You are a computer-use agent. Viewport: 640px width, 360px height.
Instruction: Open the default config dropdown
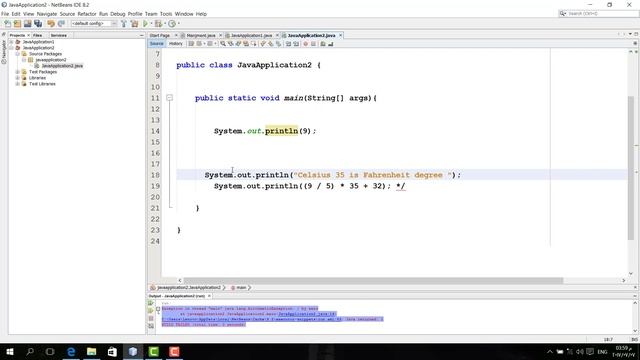94,24
